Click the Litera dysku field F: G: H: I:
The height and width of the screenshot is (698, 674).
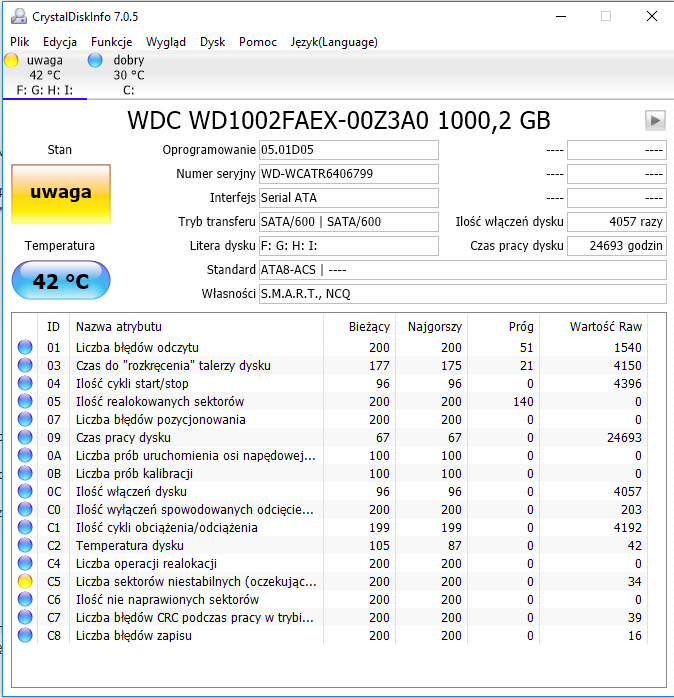(x=349, y=246)
